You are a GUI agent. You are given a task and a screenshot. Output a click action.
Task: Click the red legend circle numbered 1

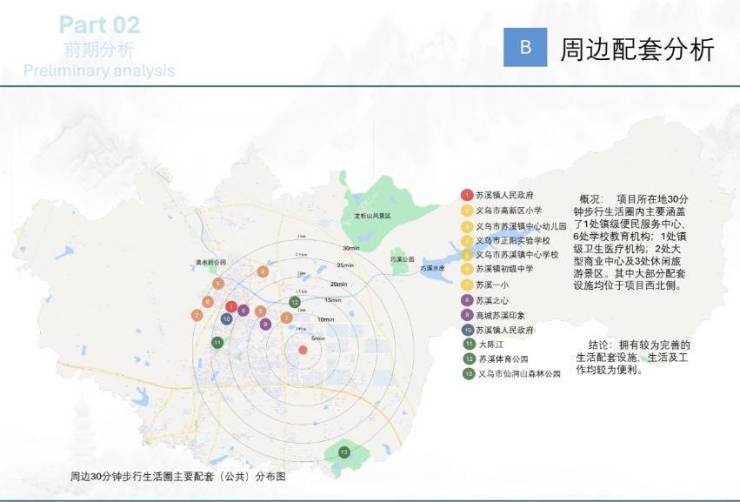(x=467, y=194)
